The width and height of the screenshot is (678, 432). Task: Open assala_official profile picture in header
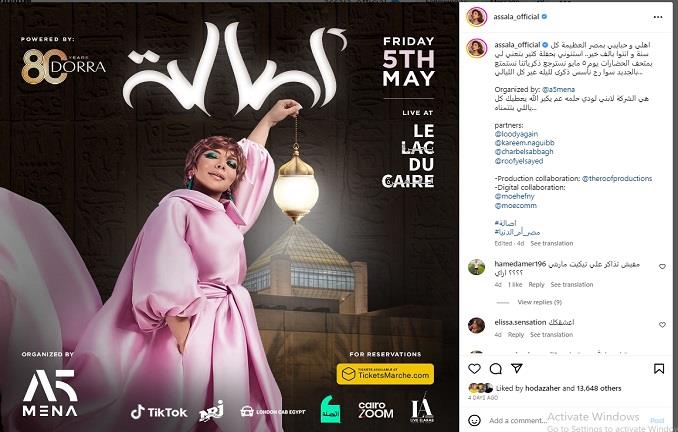(x=477, y=17)
